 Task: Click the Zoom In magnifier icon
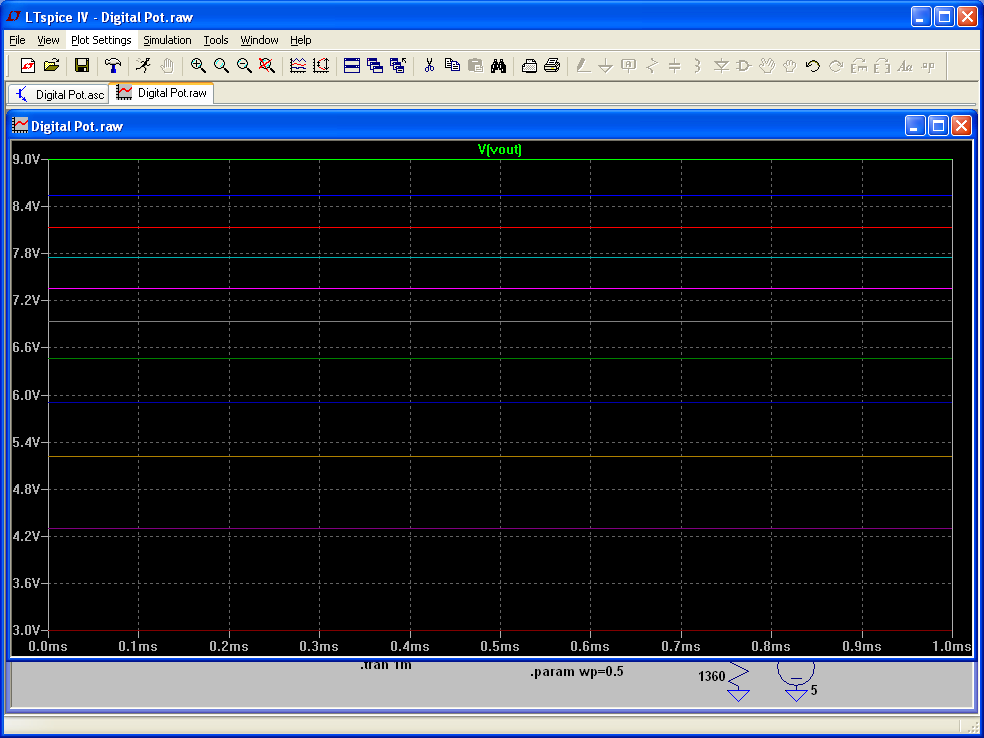tap(198, 65)
